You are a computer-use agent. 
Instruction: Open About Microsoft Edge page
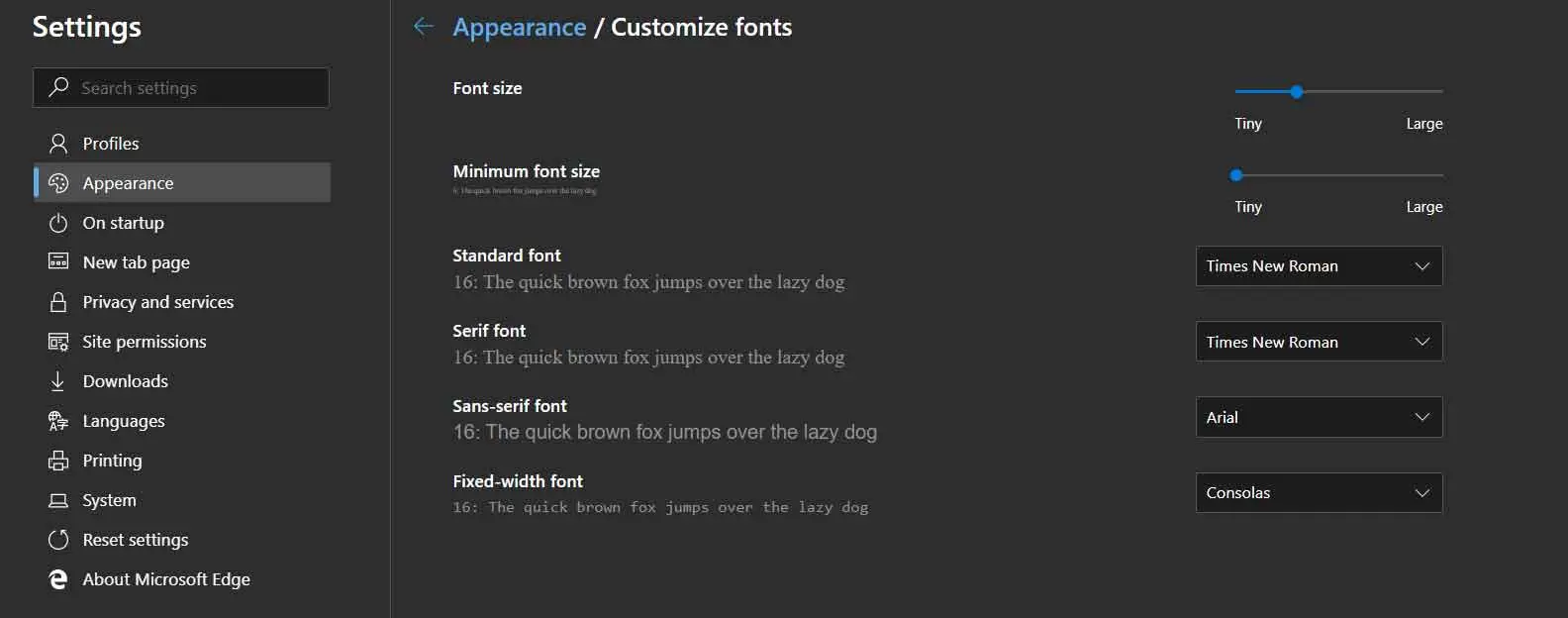pos(165,579)
